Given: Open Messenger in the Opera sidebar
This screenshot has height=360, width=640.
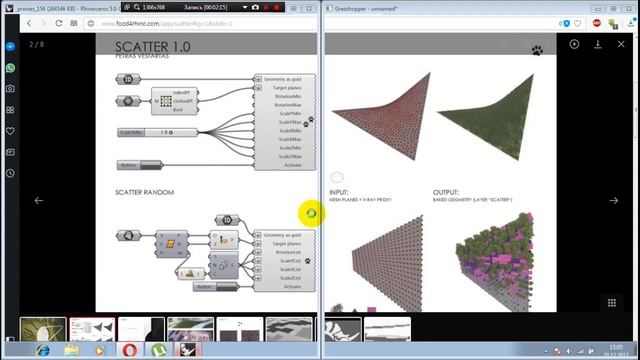Looking at the screenshot, I should (11, 47).
